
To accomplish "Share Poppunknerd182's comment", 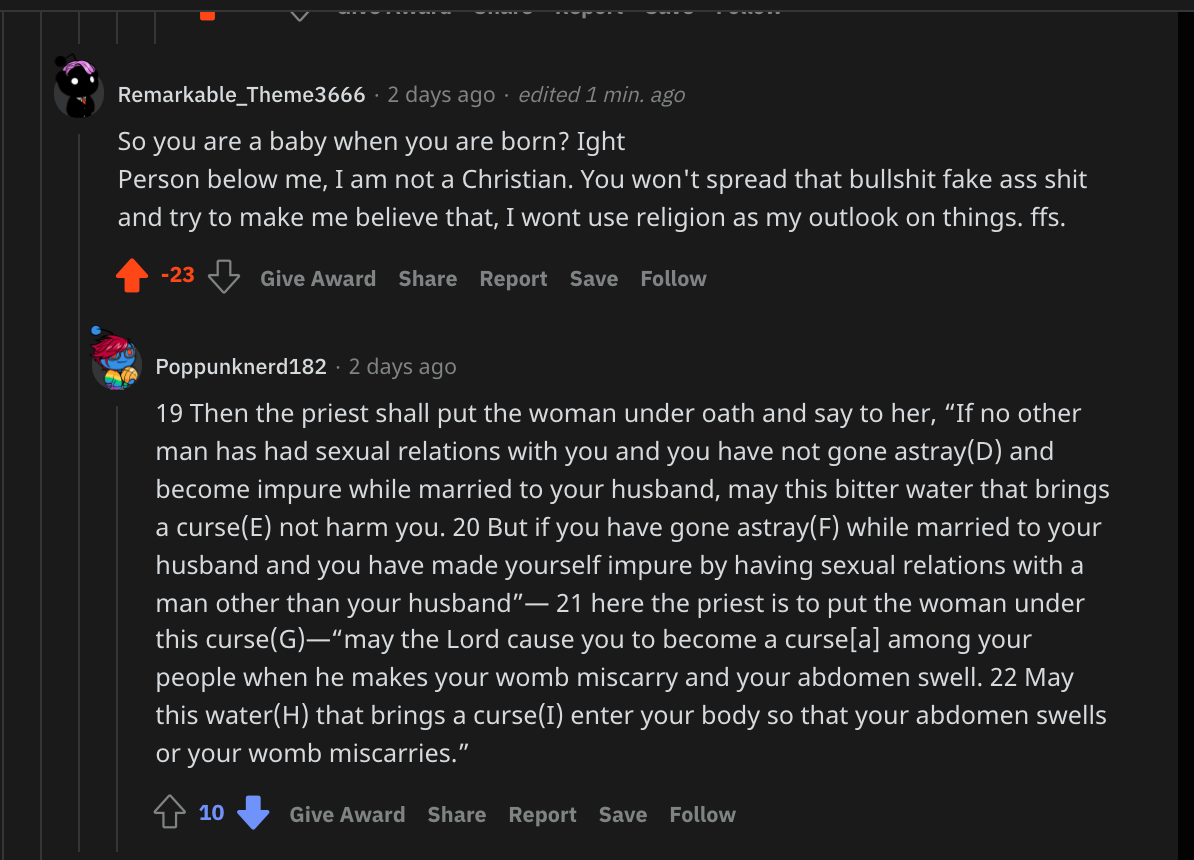I will [x=456, y=815].
